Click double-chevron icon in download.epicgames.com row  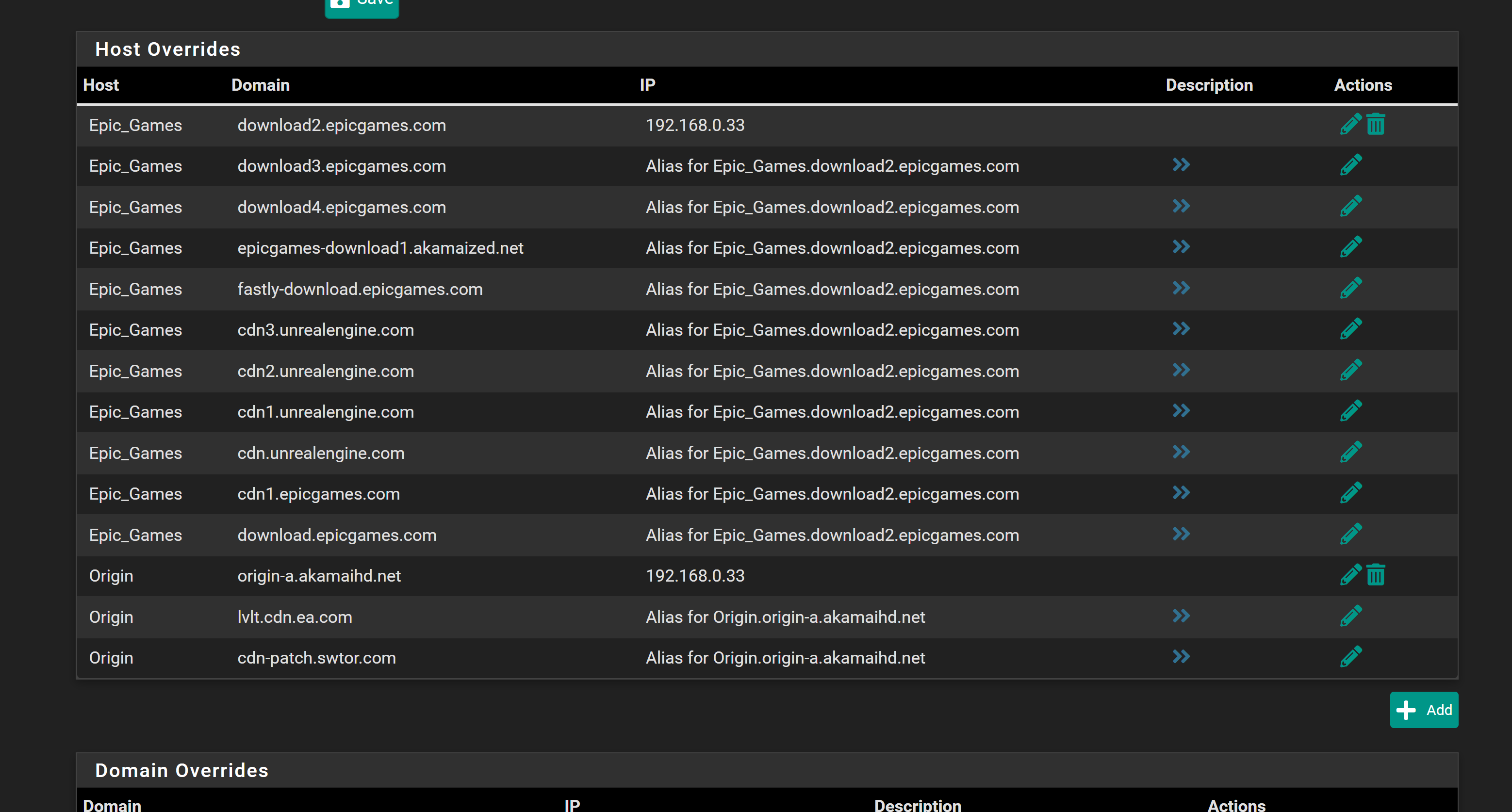point(1181,534)
